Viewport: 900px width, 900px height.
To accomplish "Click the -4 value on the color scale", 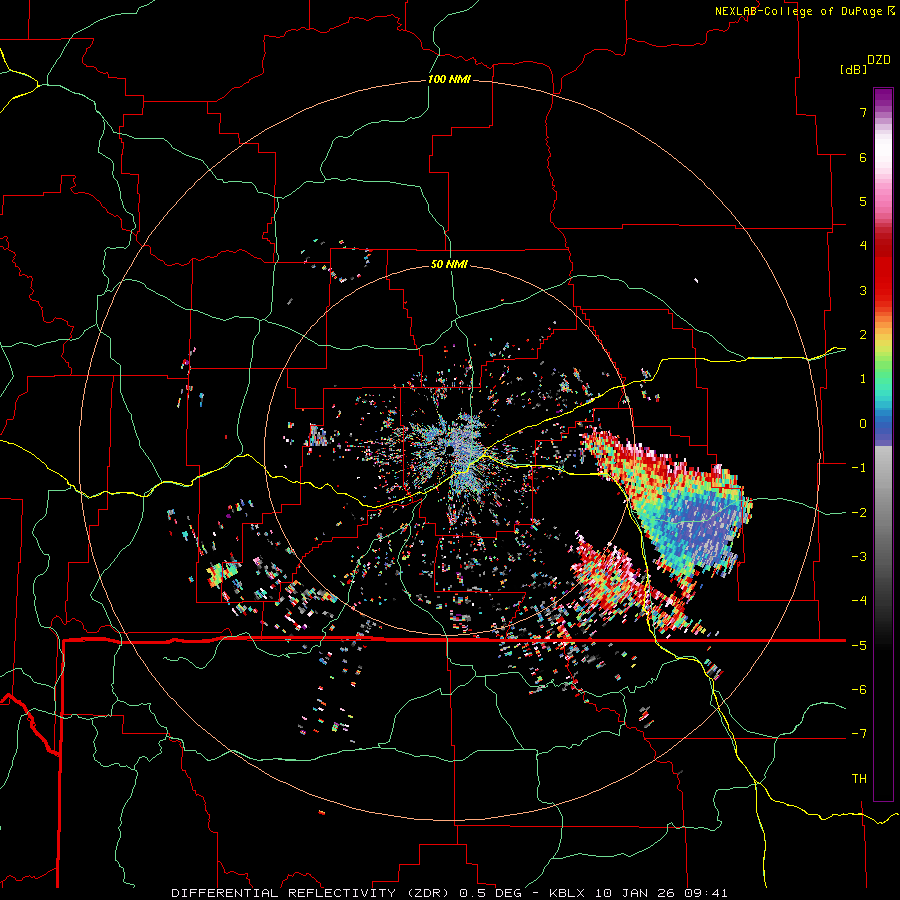I will (x=859, y=601).
